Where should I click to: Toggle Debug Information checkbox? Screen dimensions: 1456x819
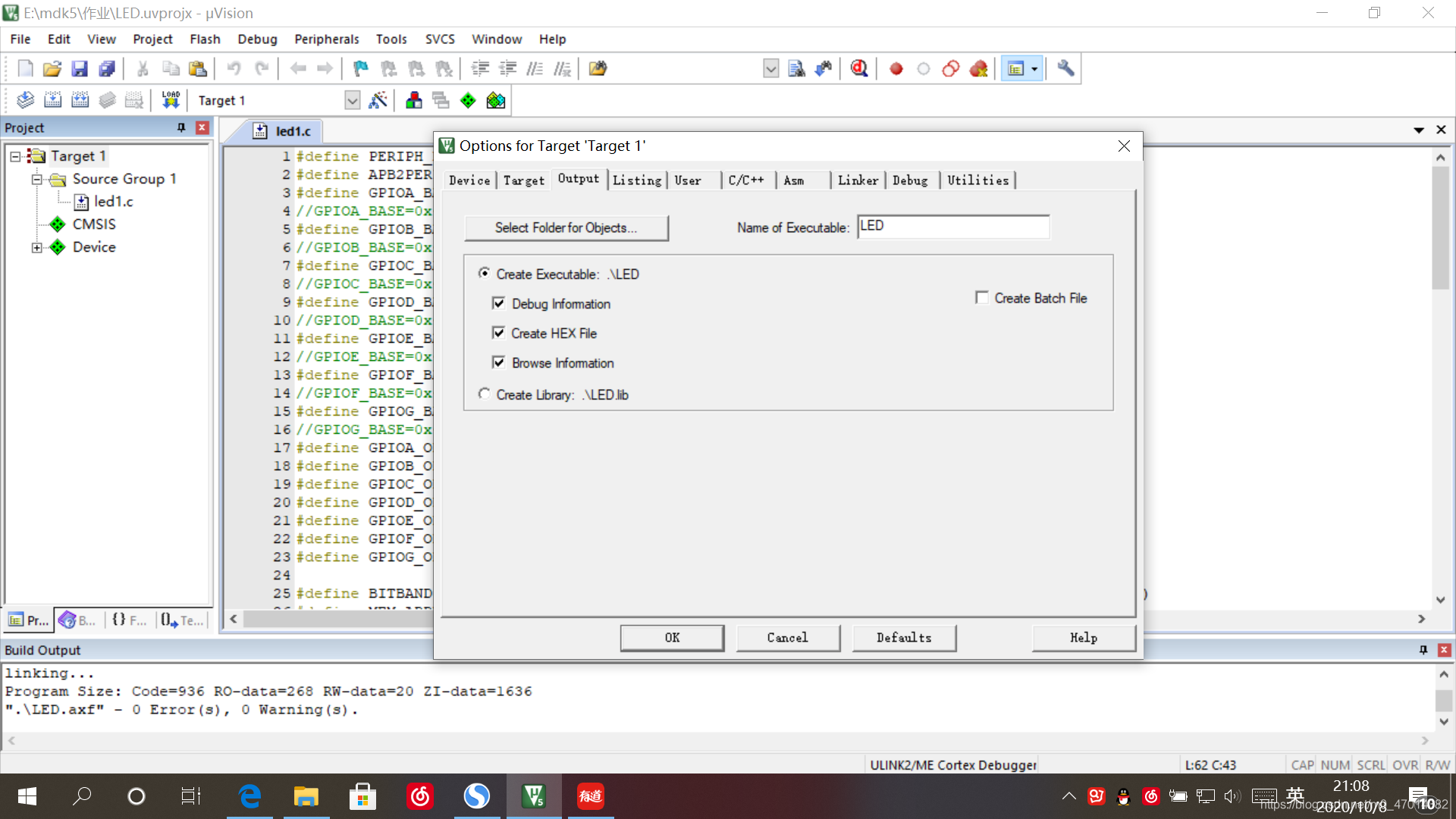[498, 303]
